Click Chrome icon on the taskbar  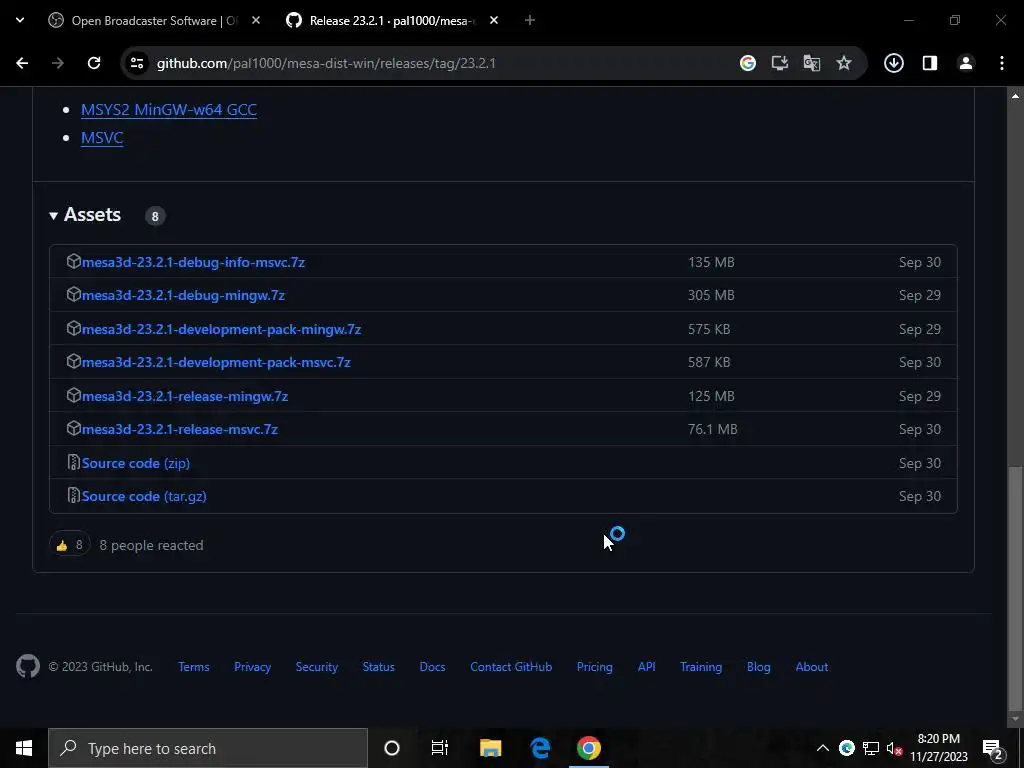[588, 748]
